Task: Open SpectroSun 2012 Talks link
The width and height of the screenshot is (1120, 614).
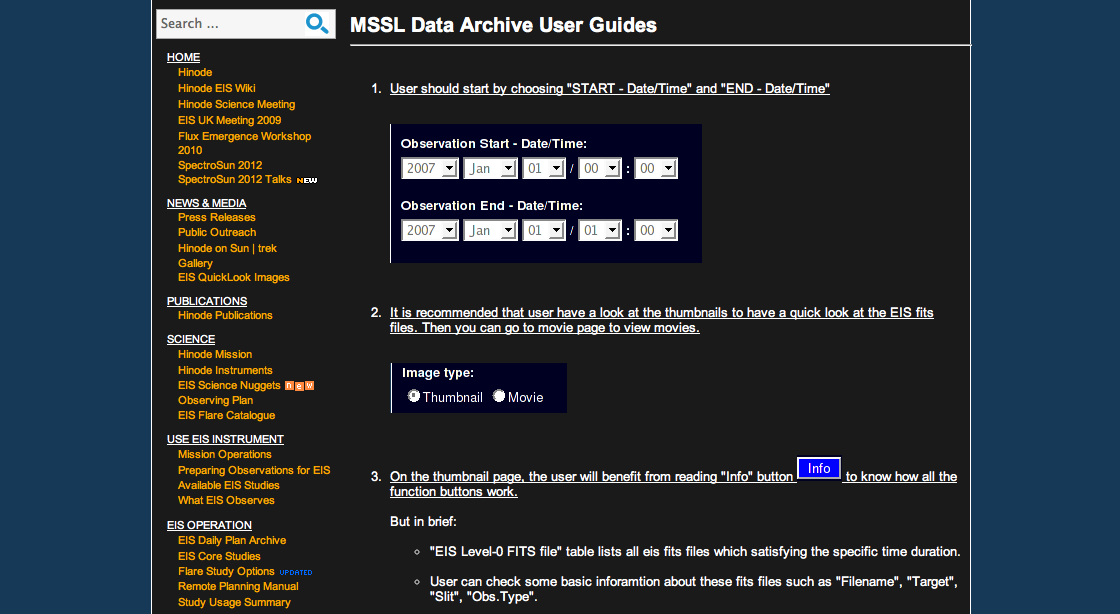Action: (235, 180)
